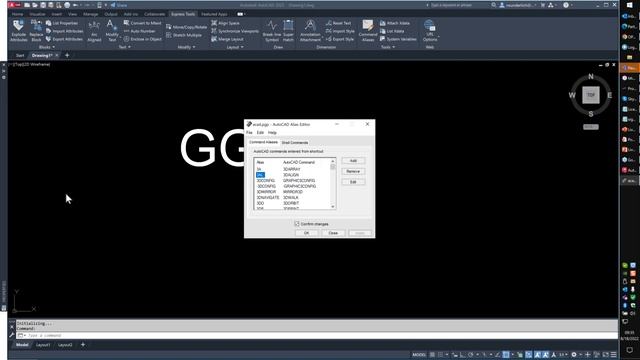This screenshot has width=640, height=360.
Task: Select the 3DNAVIGATE alias row
Action: tap(292, 198)
